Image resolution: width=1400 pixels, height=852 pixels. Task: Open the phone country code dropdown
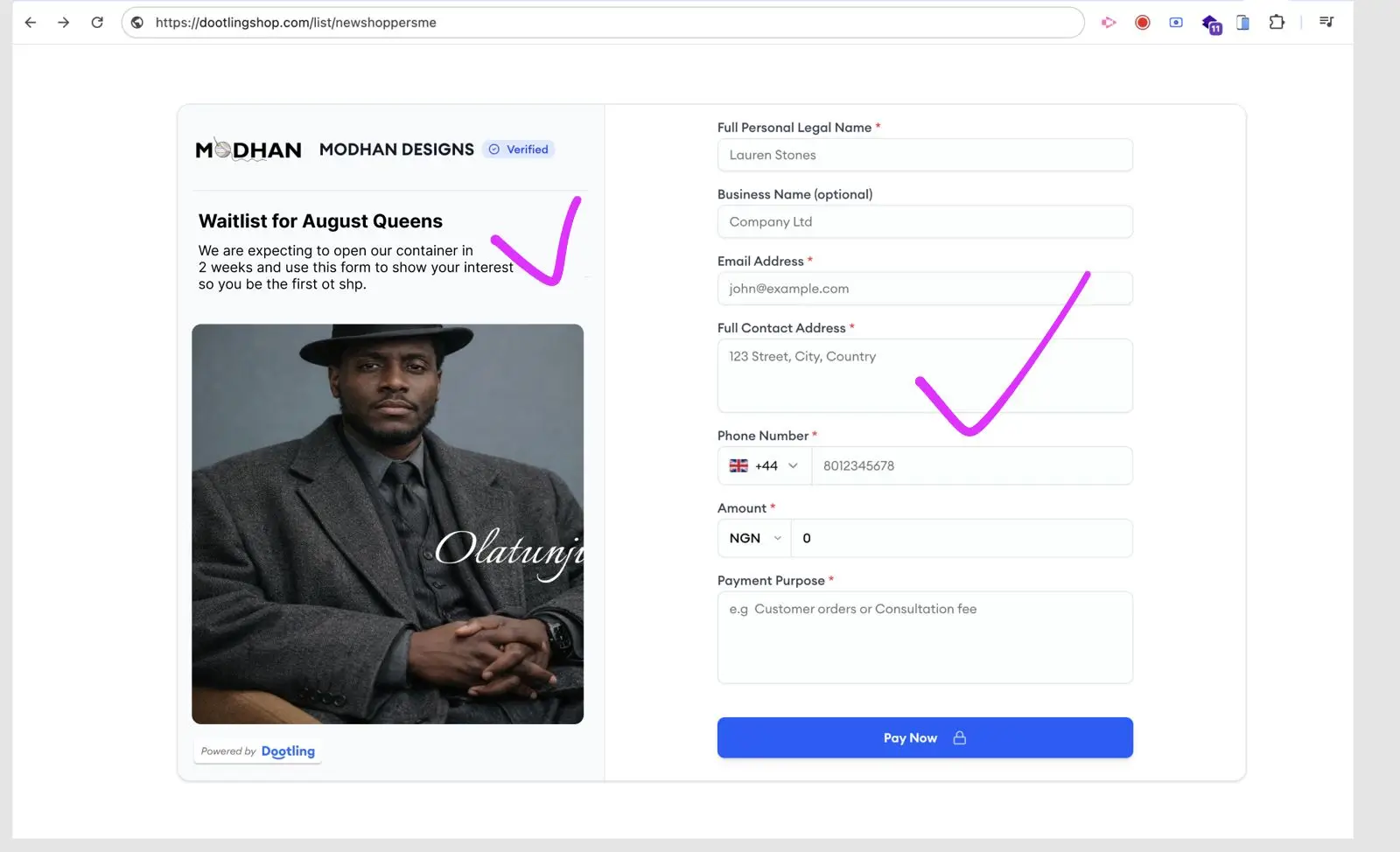pos(764,466)
